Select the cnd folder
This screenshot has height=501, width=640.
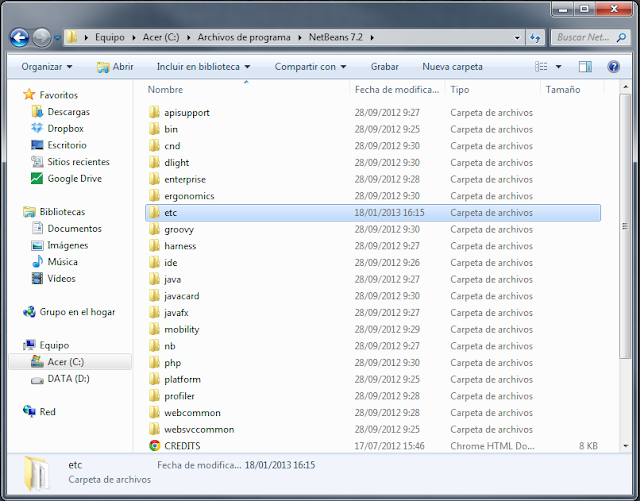(172, 146)
